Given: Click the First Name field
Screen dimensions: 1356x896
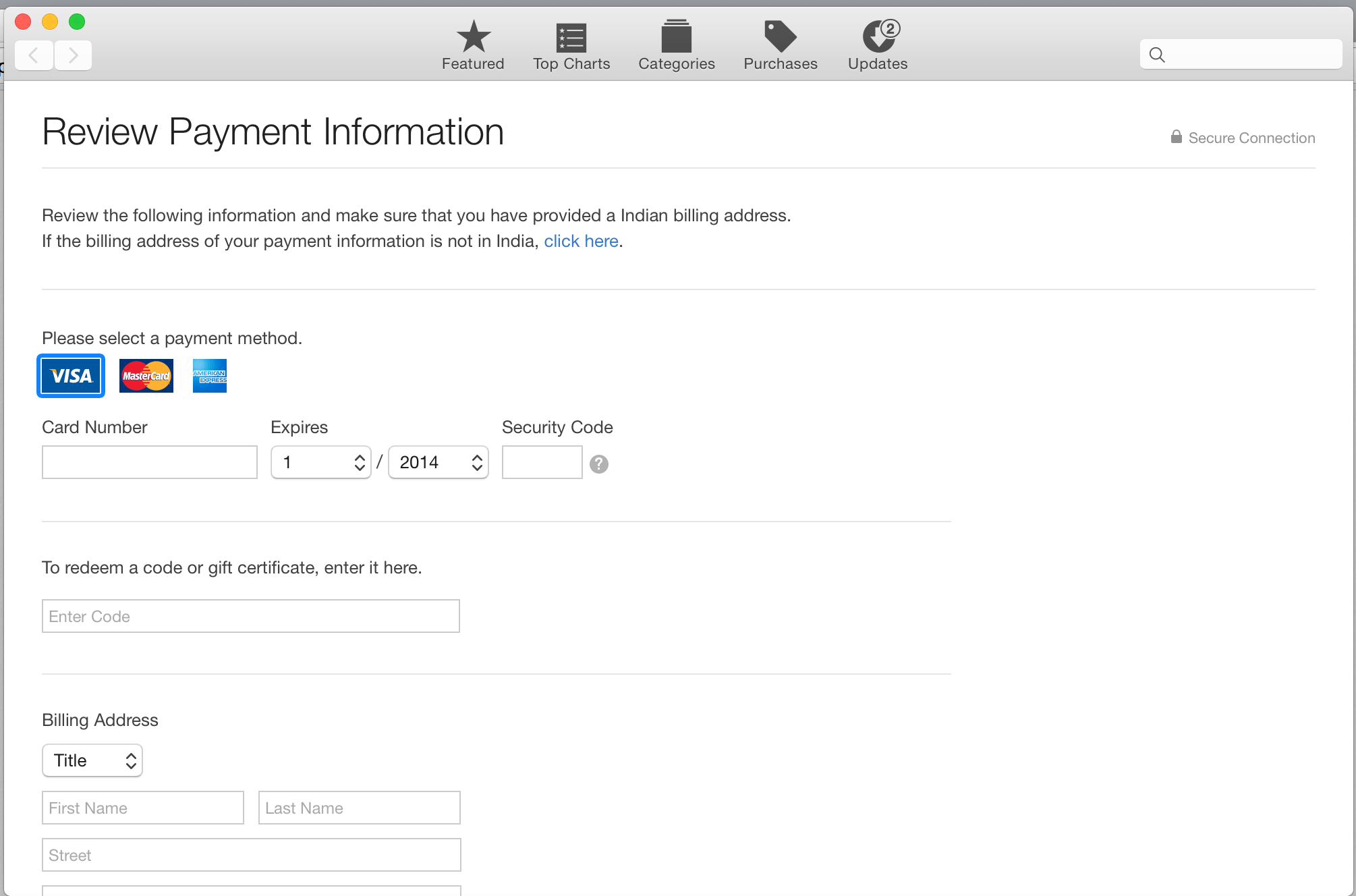Looking at the screenshot, I should [143, 808].
